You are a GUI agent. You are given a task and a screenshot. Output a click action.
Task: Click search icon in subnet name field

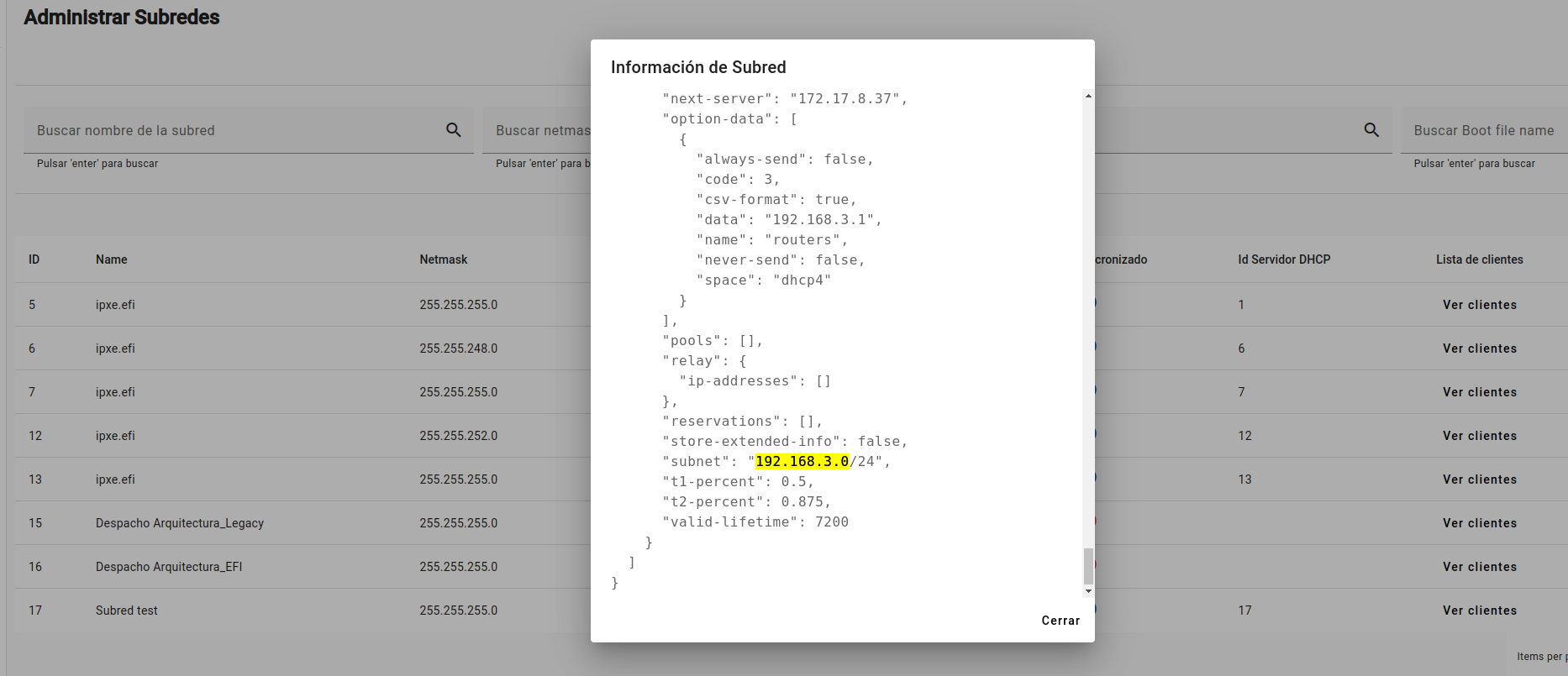tap(453, 130)
